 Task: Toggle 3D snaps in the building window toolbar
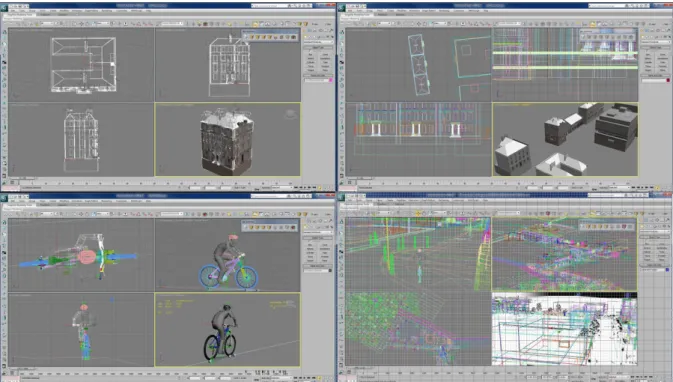pyautogui.click(x=133, y=24)
